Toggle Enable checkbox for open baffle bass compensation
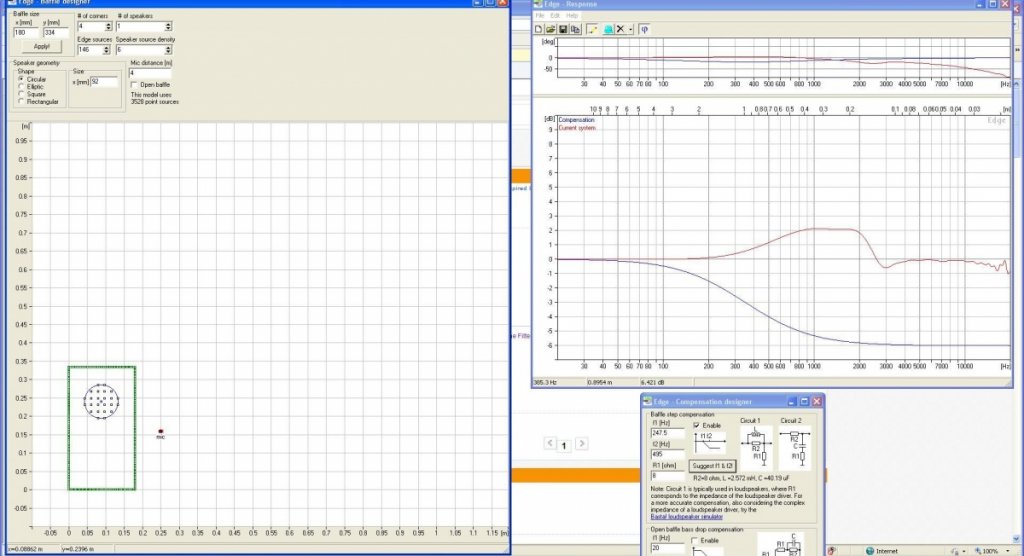Image resolution: width=1024 pixels, height=556 pixels. click(x=695, y=541)
